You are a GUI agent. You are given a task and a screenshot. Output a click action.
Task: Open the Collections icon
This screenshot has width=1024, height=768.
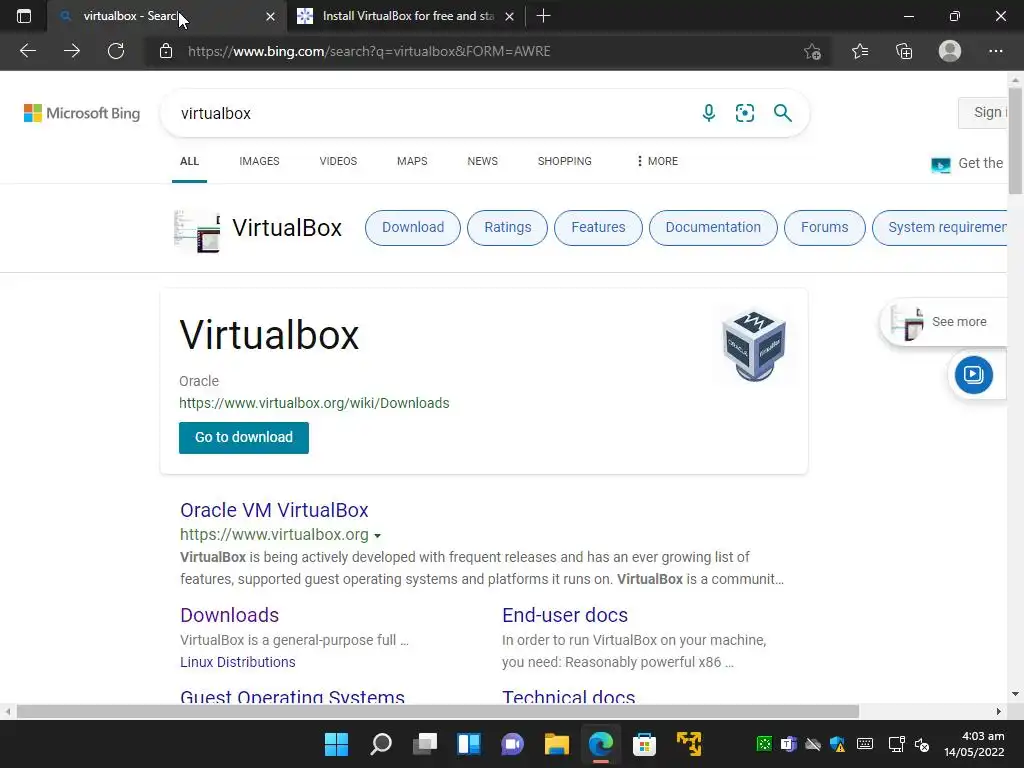[x=904, y=51]
